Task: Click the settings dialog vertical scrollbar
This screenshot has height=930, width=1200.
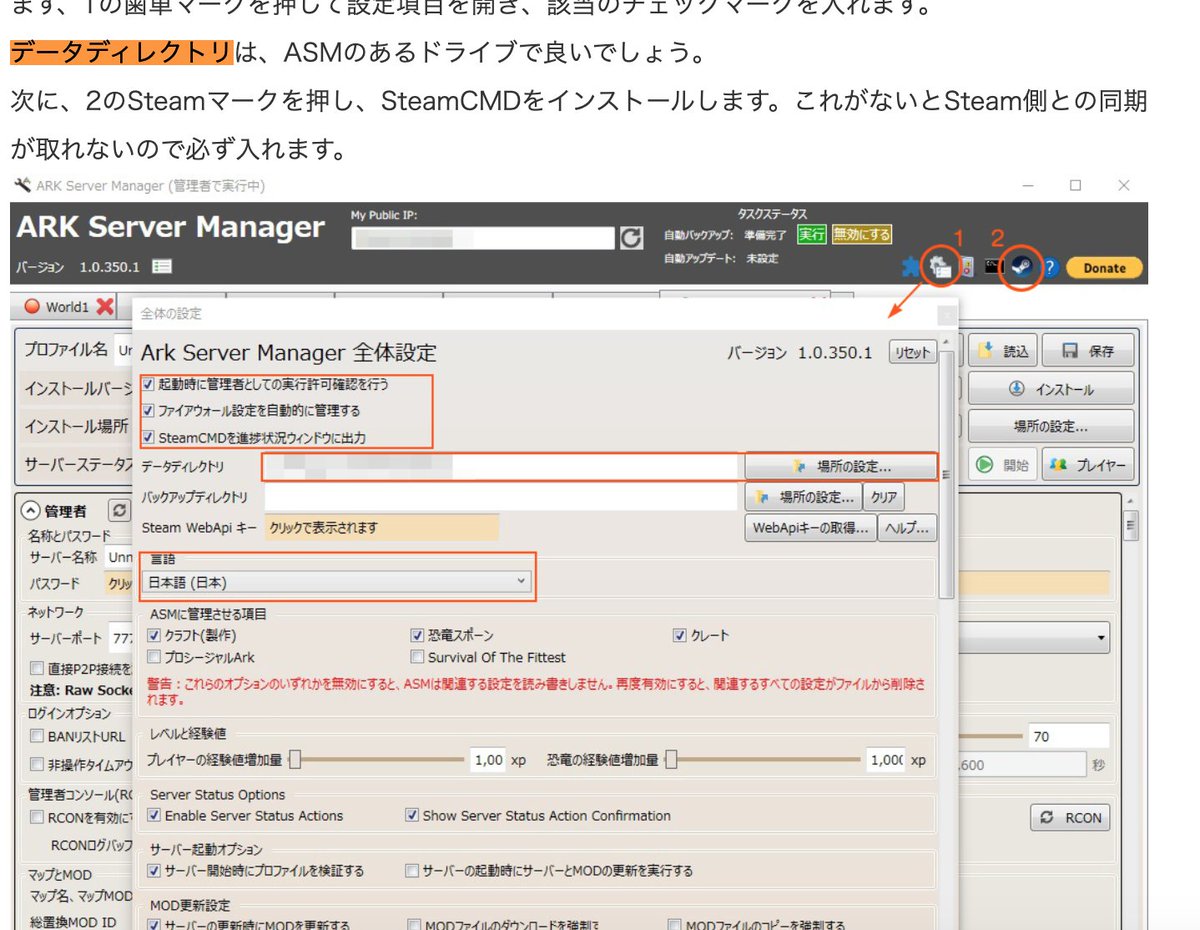Action: point(946,474)
